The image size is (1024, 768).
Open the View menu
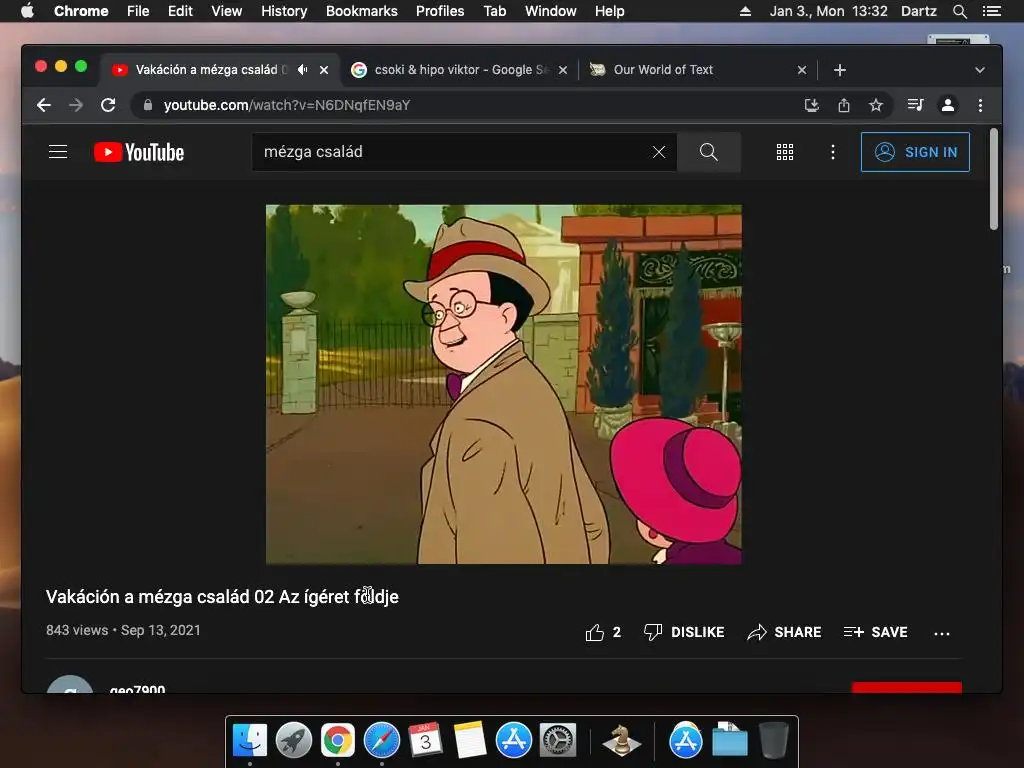click(227, 11)
